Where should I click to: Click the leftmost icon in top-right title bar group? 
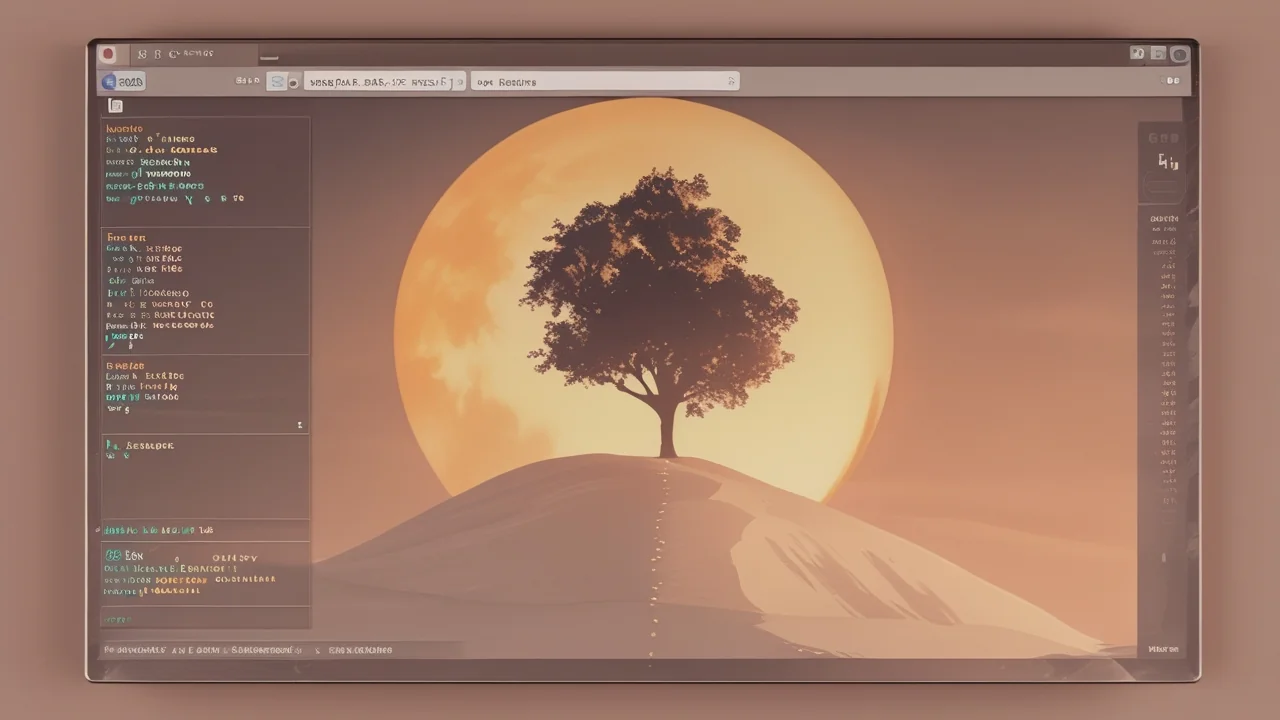click(1137, 54)
